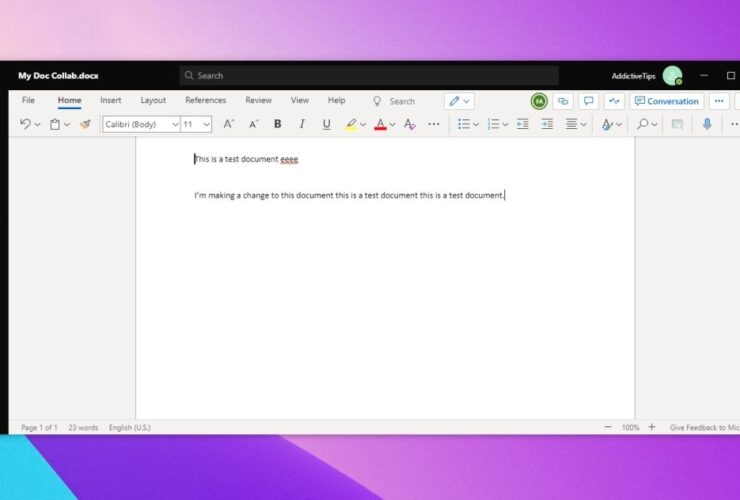Open more font options ellipsis

click(x=434, y=124)
